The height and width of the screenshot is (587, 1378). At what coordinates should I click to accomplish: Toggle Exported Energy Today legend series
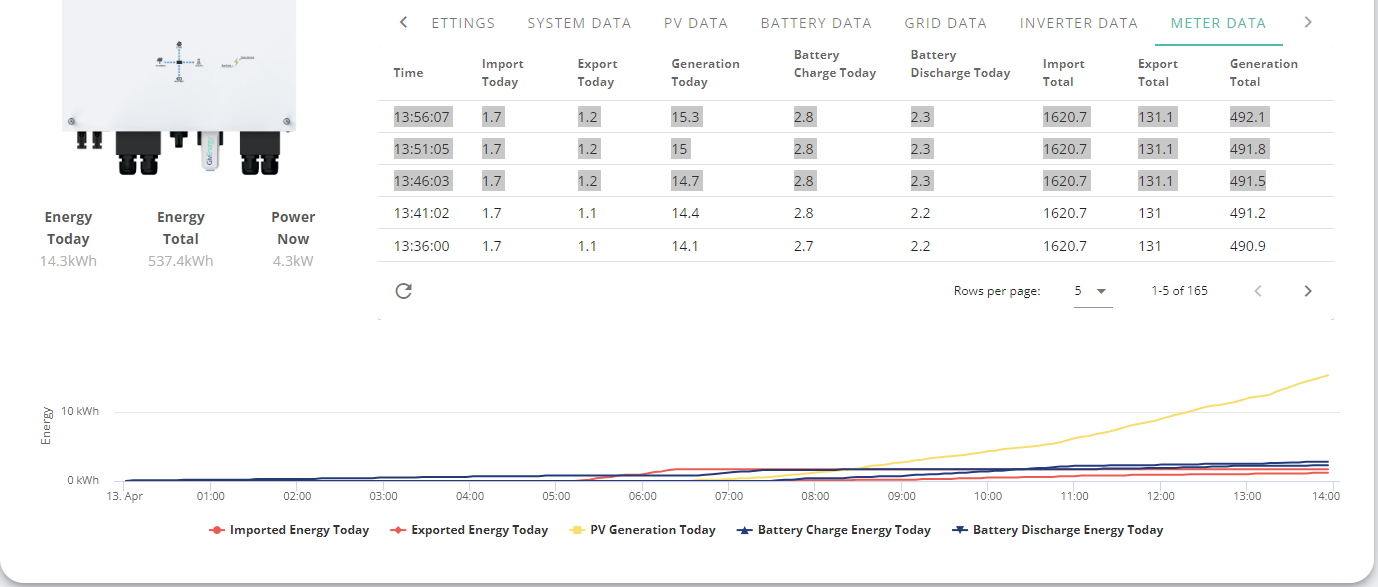[x=469, y=530]
